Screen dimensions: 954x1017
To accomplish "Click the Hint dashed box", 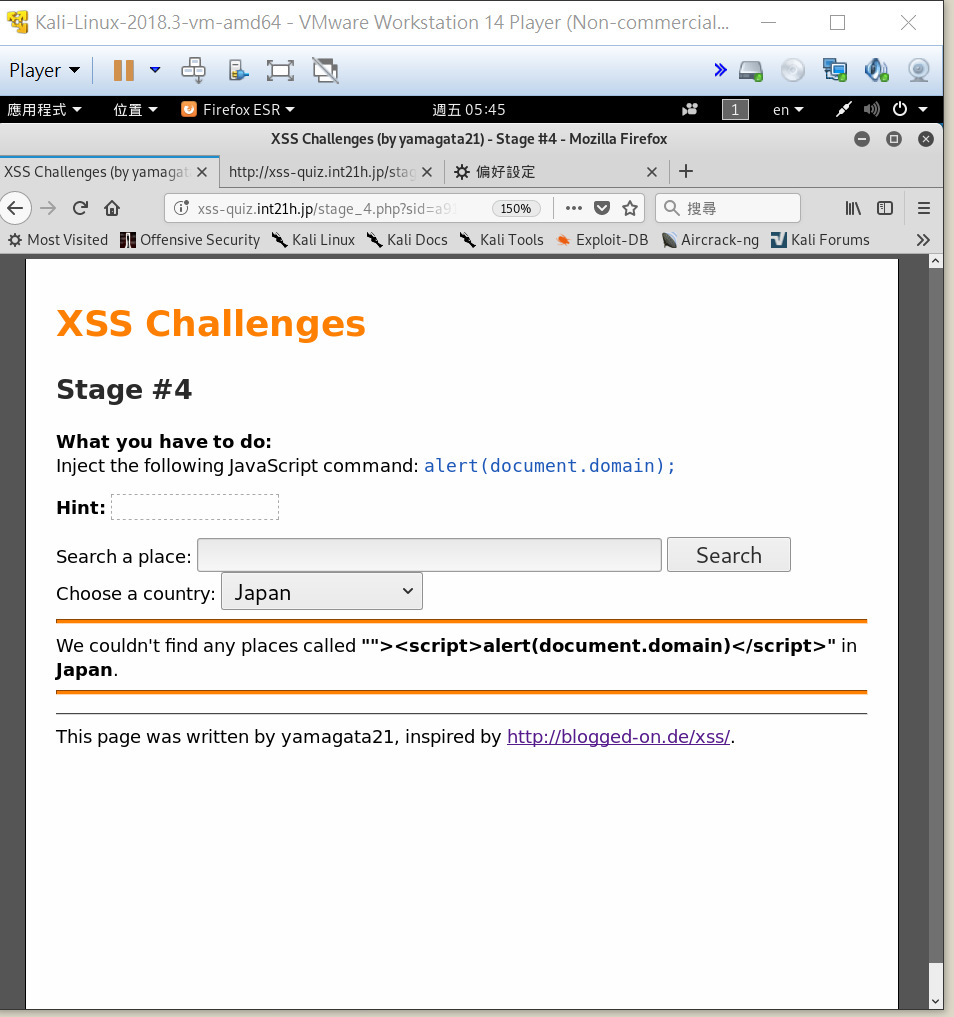I will pyautogui.click(x=195, y=507).
